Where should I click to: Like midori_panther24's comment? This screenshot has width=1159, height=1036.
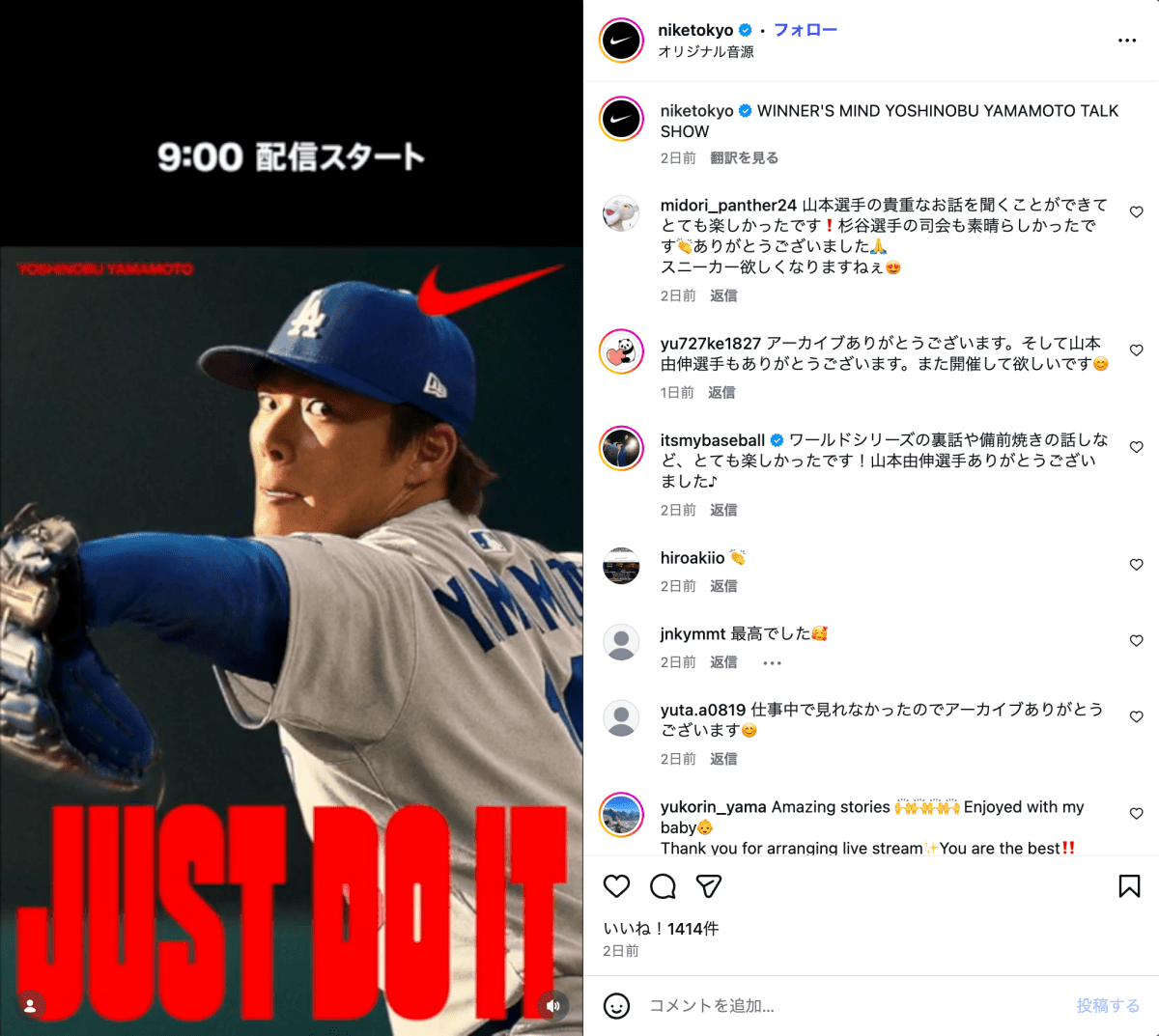pyautogui.click(x=1137, y=212)
